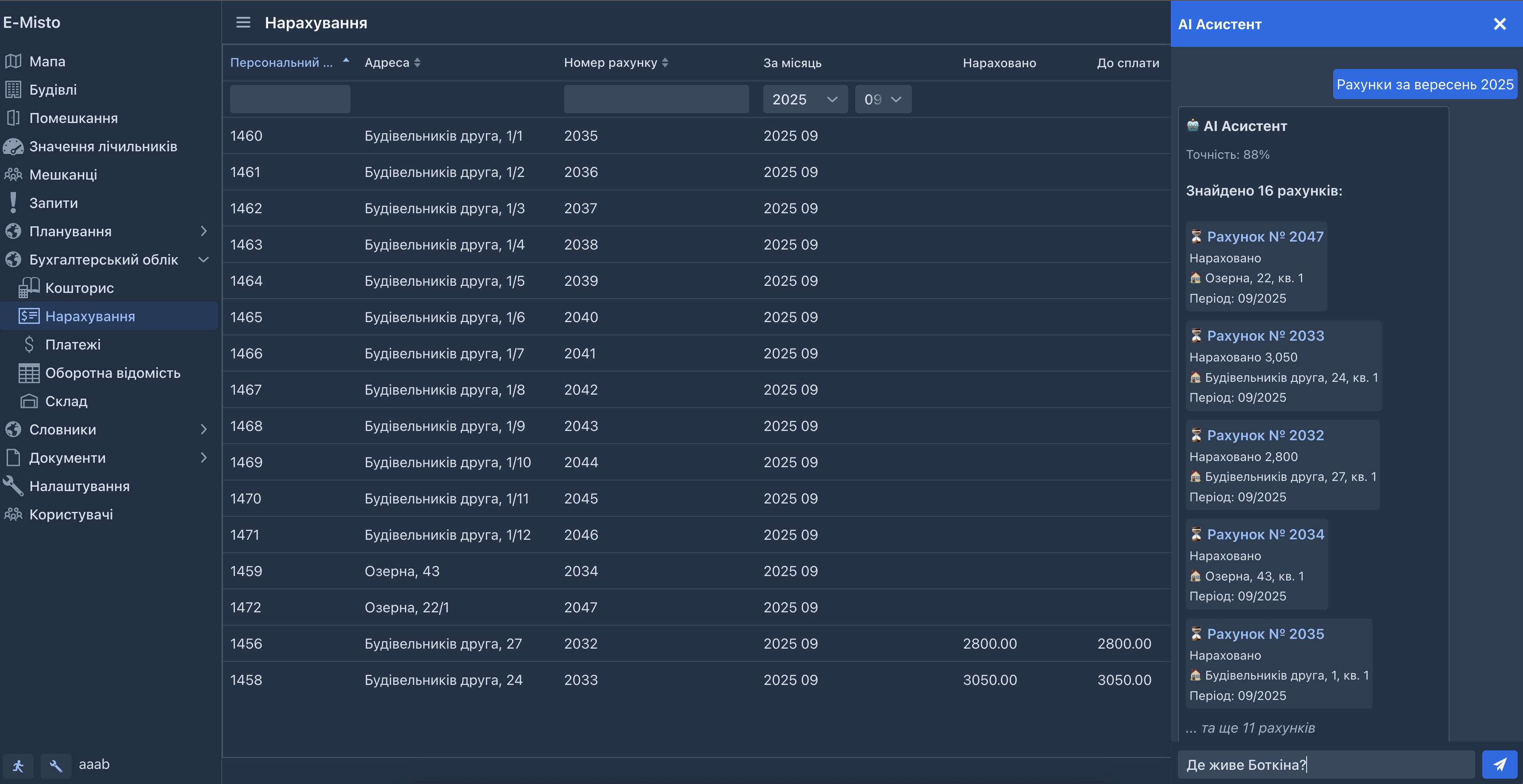This screenshot has height=784, width=1523.
Task: Open the Кошторис estimate page
Action: 79,288
